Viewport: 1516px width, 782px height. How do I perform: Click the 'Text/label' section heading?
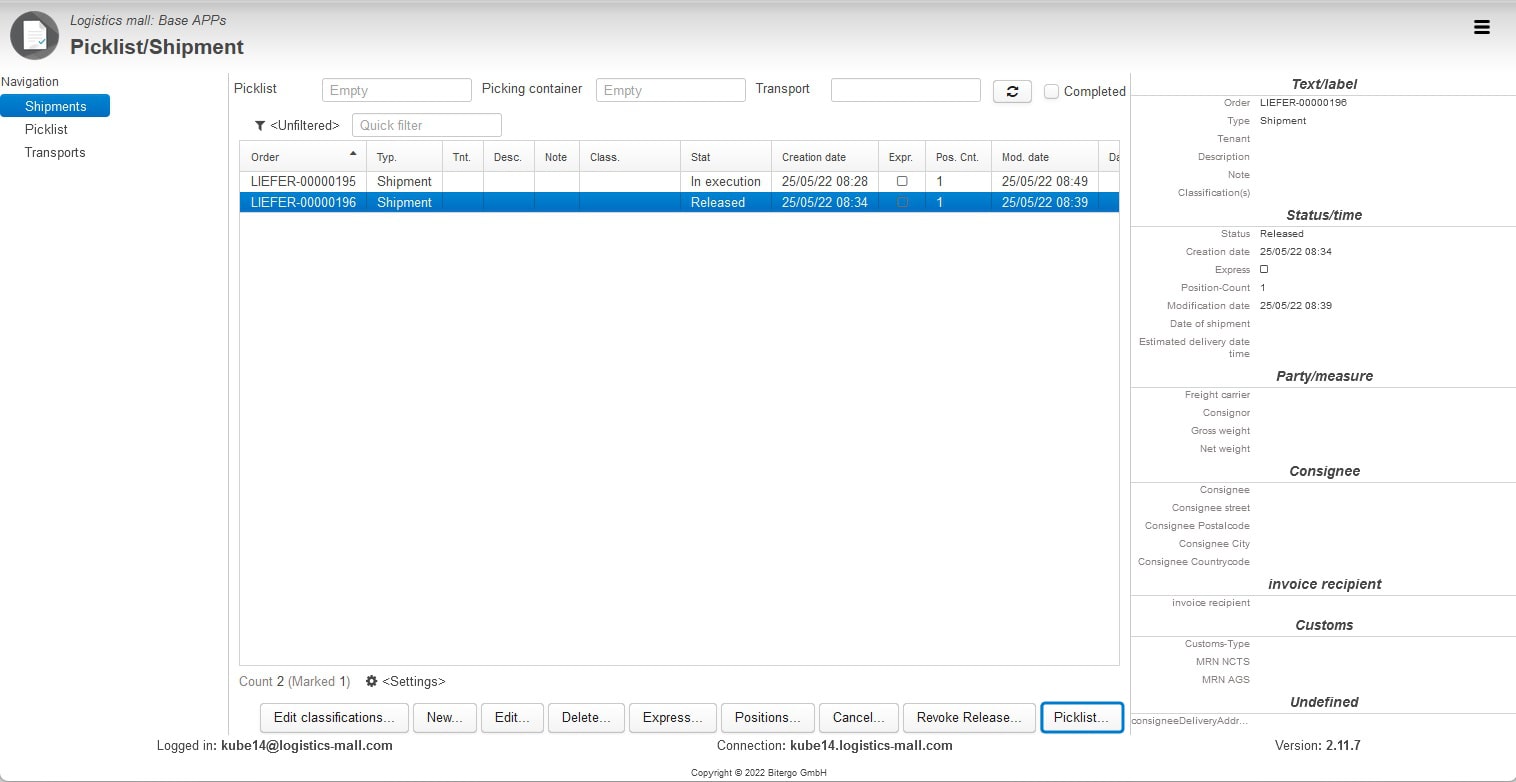pos(1324,84)
